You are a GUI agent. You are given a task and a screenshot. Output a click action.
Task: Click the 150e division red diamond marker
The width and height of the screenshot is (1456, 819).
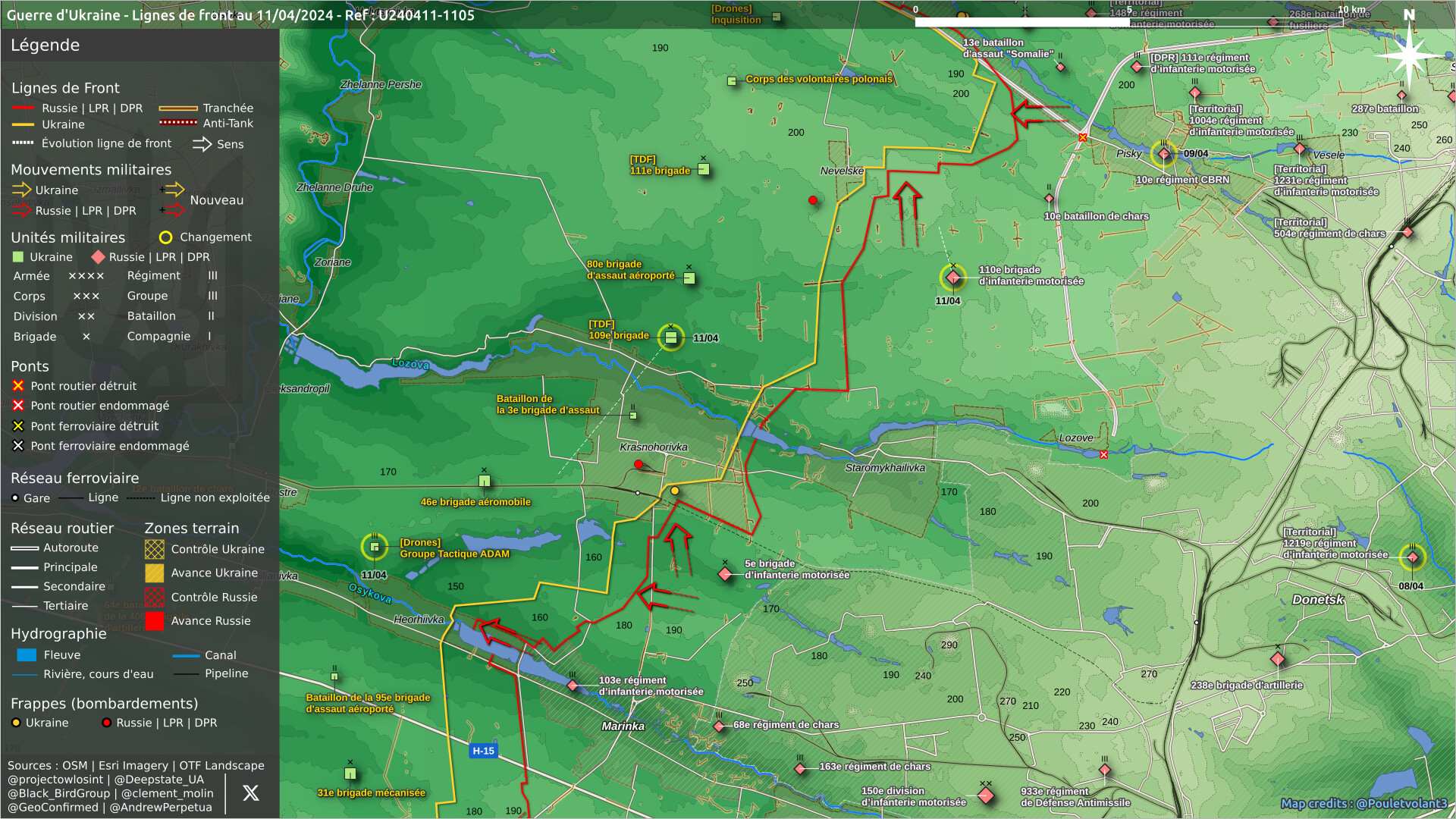tap(986, 795)
